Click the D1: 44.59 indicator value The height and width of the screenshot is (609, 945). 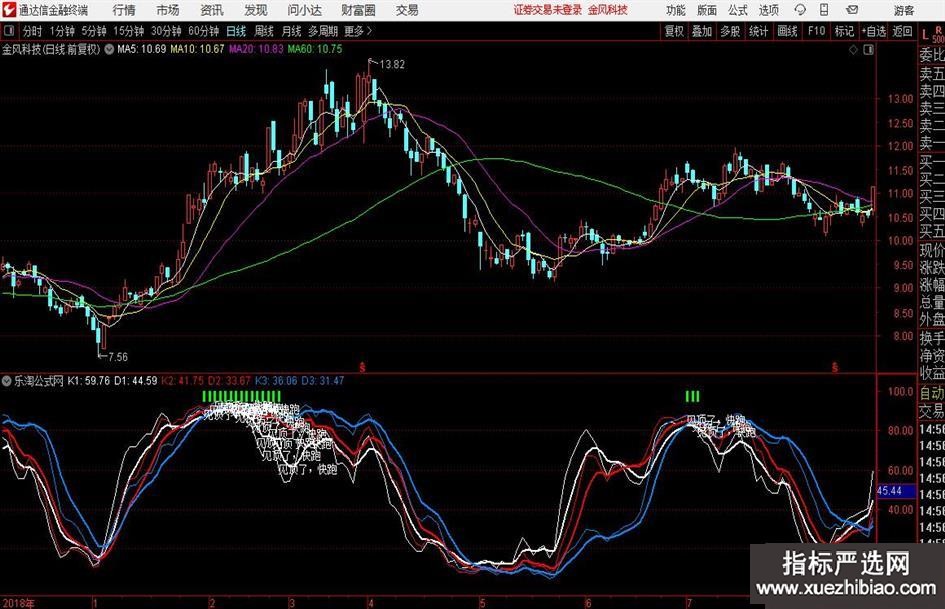pyautogui.click(x=136, y=381)
